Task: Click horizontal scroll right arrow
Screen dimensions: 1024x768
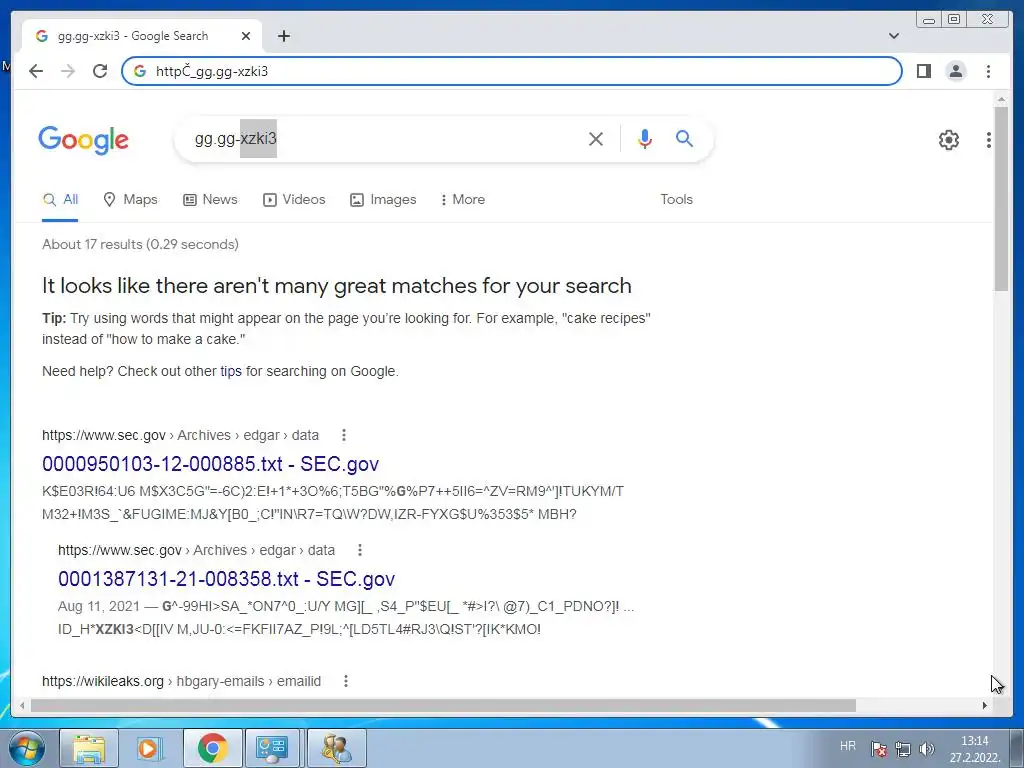Action: pos(985,706)
